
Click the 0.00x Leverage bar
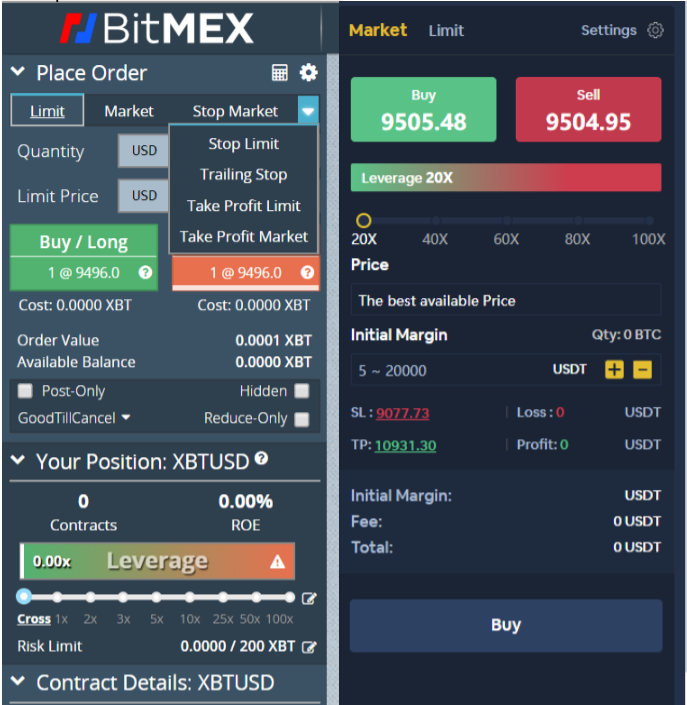(x=157, y=561)
